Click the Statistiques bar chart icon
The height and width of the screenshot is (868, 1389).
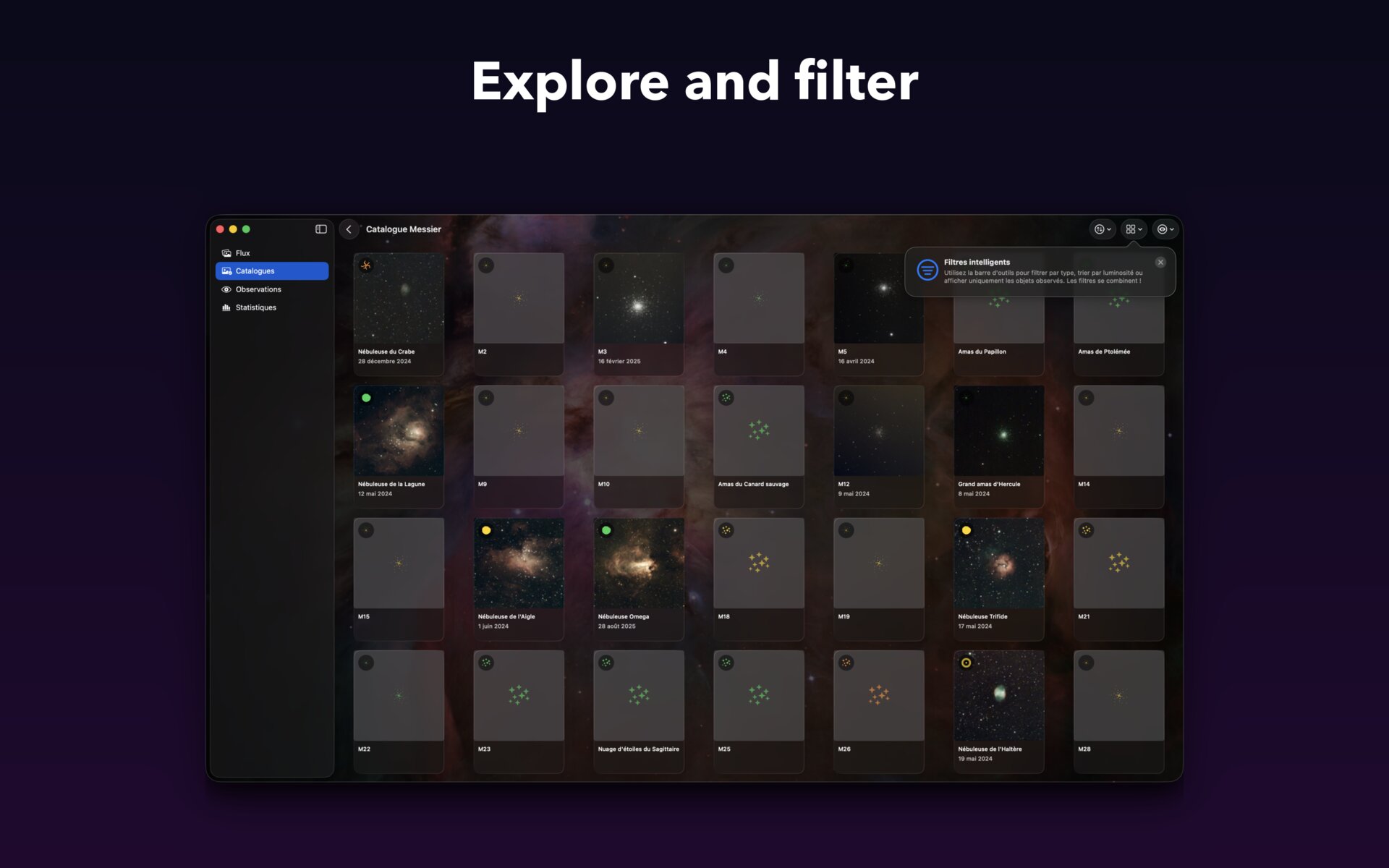click(x=226, y=307)
